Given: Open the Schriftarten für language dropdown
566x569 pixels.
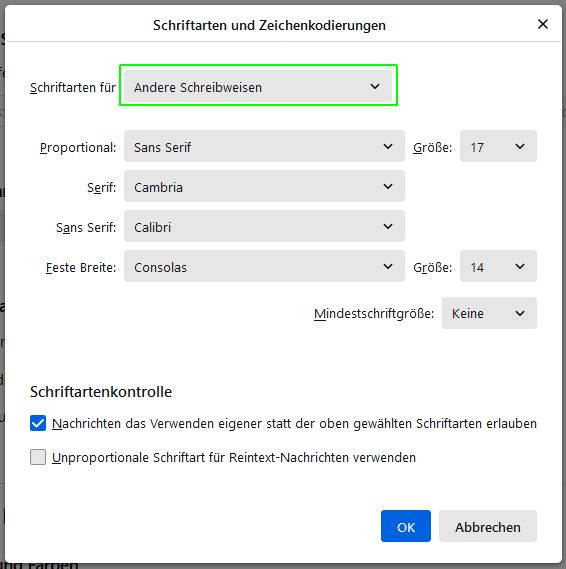Looking at the screenshot, I should point(258,86).
